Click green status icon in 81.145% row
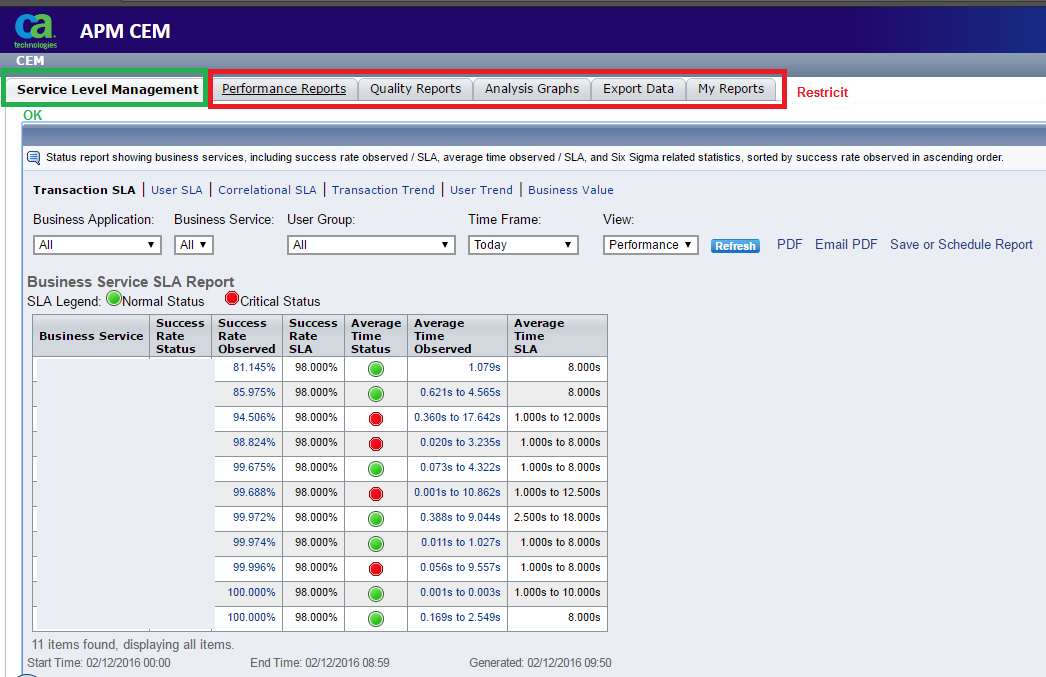The width and height of the screenshot is (1046, 677). pyautogui.click(x=376, y=369)
